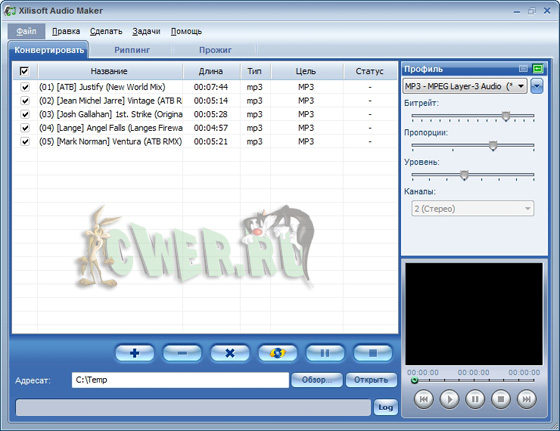This screenshot has height=431, width=560.
Task: Select the row (01) [ATB] Justify (New World Mix)
Action: click(x=205, y=87)
